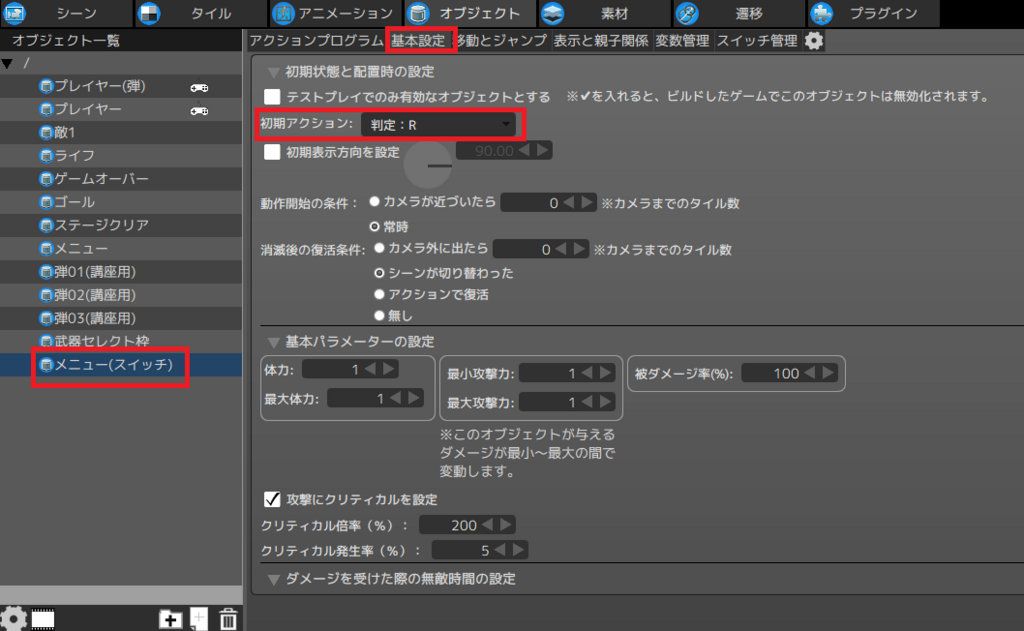
Task: Switch to 移動とジャンプ tab
Action: pos(502,40)
